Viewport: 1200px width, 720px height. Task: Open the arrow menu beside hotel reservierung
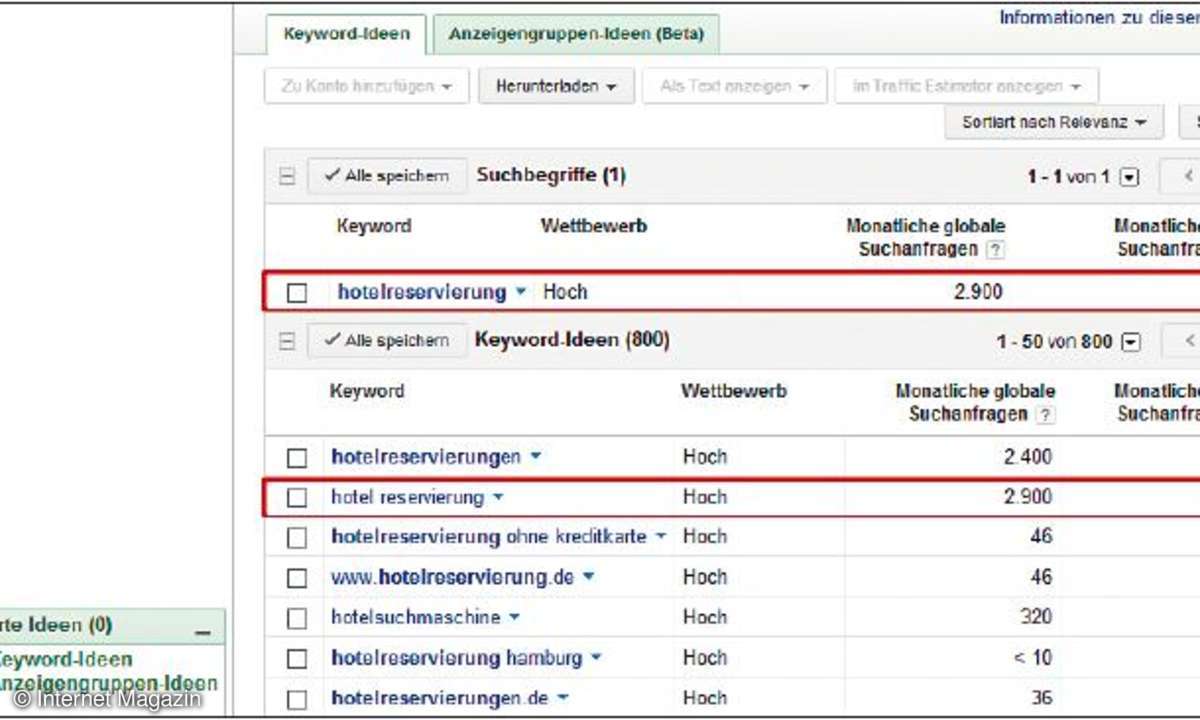pyautogui.click(x=498, y=497)
